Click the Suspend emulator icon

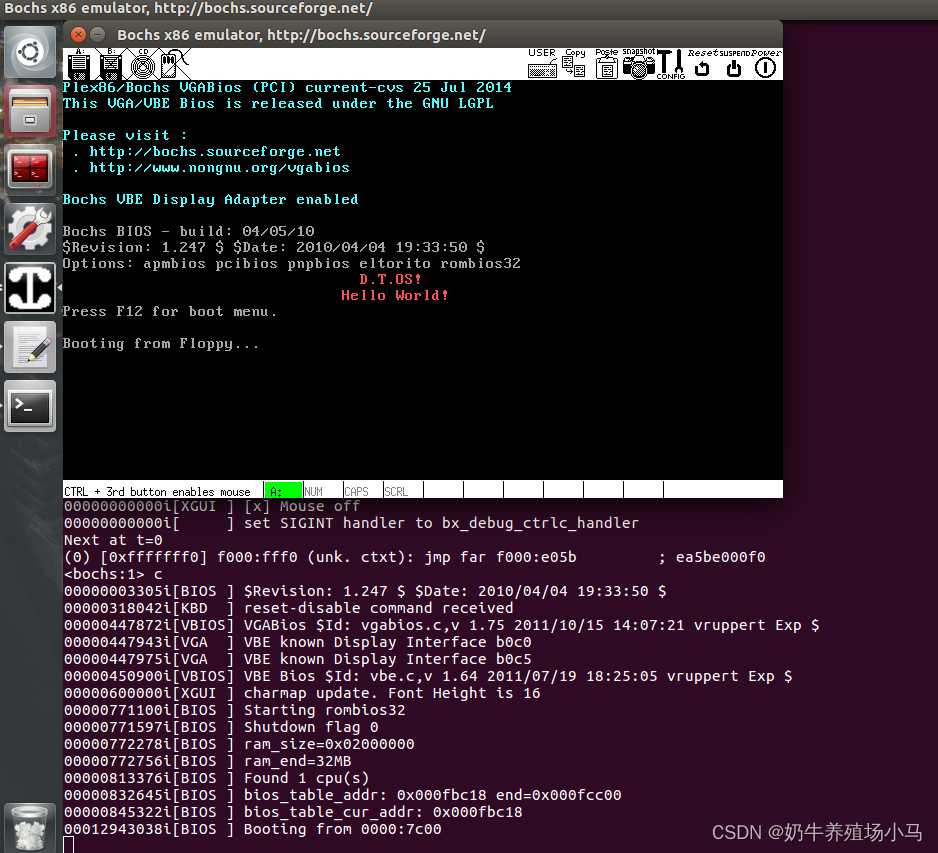coord(734,64)
